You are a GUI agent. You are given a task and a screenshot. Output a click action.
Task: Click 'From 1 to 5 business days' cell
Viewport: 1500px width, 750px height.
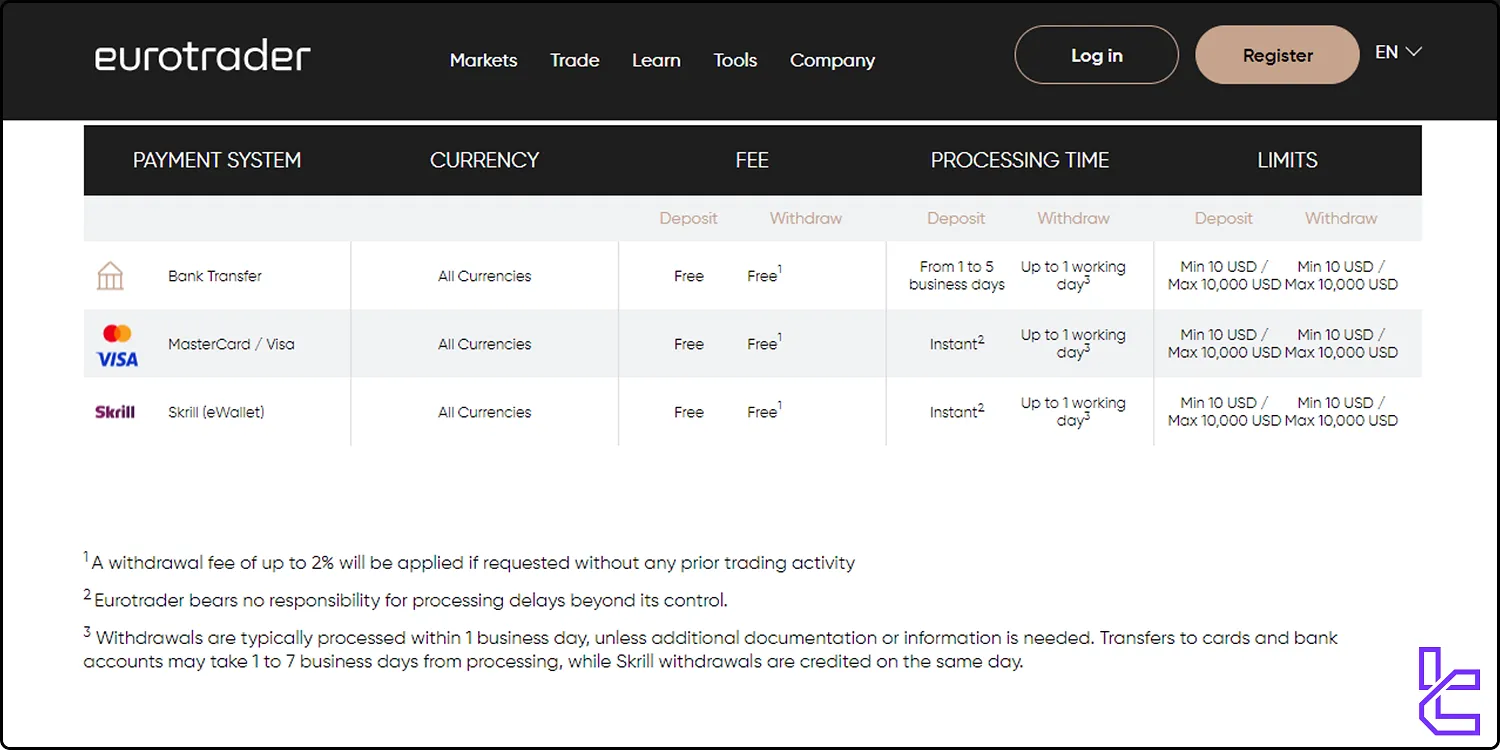coord(957,276)
